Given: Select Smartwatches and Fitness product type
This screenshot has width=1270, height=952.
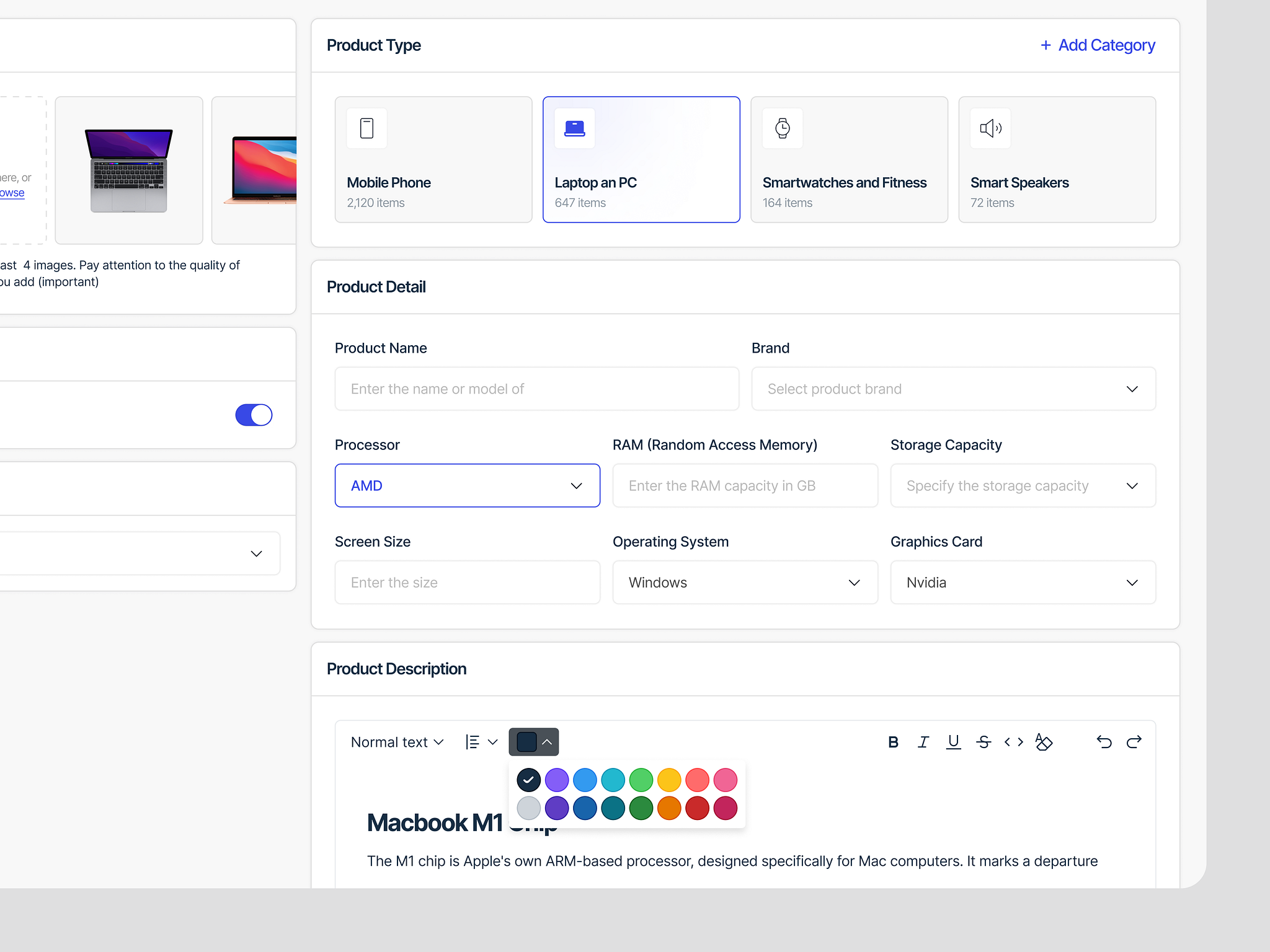Looking at the screenshot, I should (x=849, y=159).
